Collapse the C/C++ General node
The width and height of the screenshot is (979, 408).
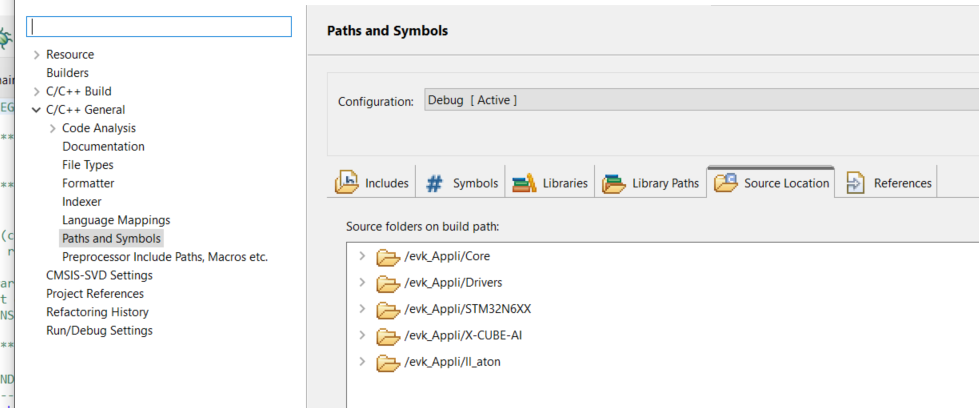pyautogui.click(x=37, y=110)
